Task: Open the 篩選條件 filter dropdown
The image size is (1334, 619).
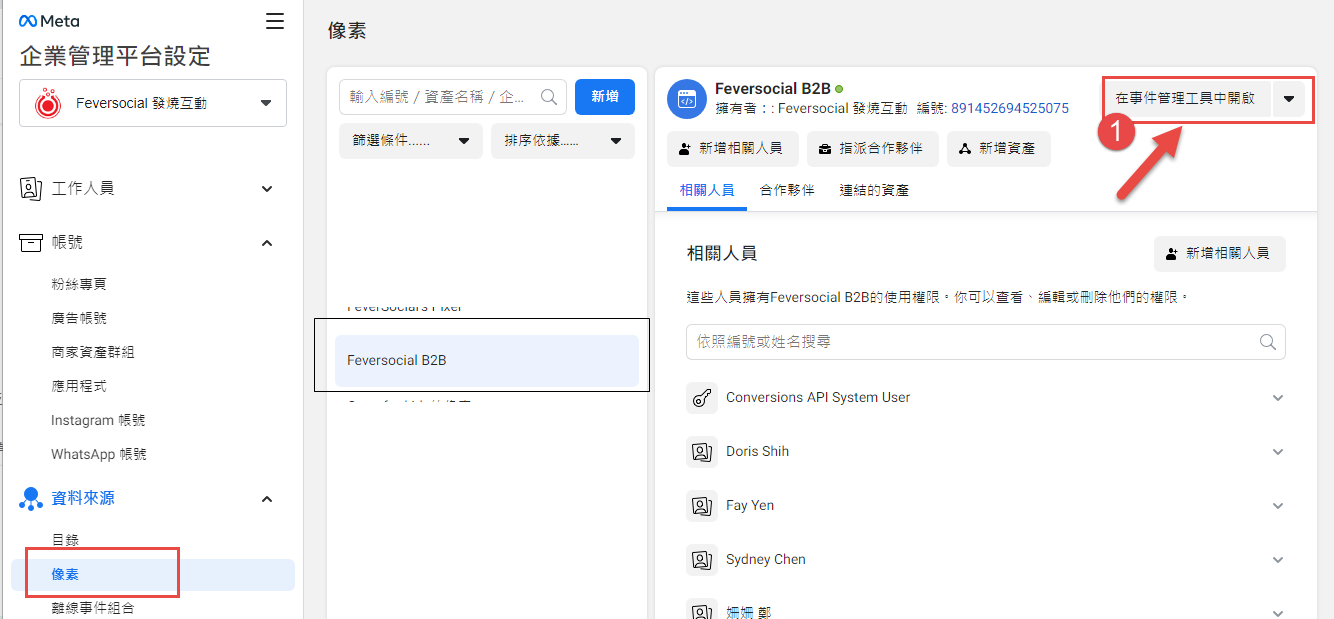Action: (x=410, y=141)
